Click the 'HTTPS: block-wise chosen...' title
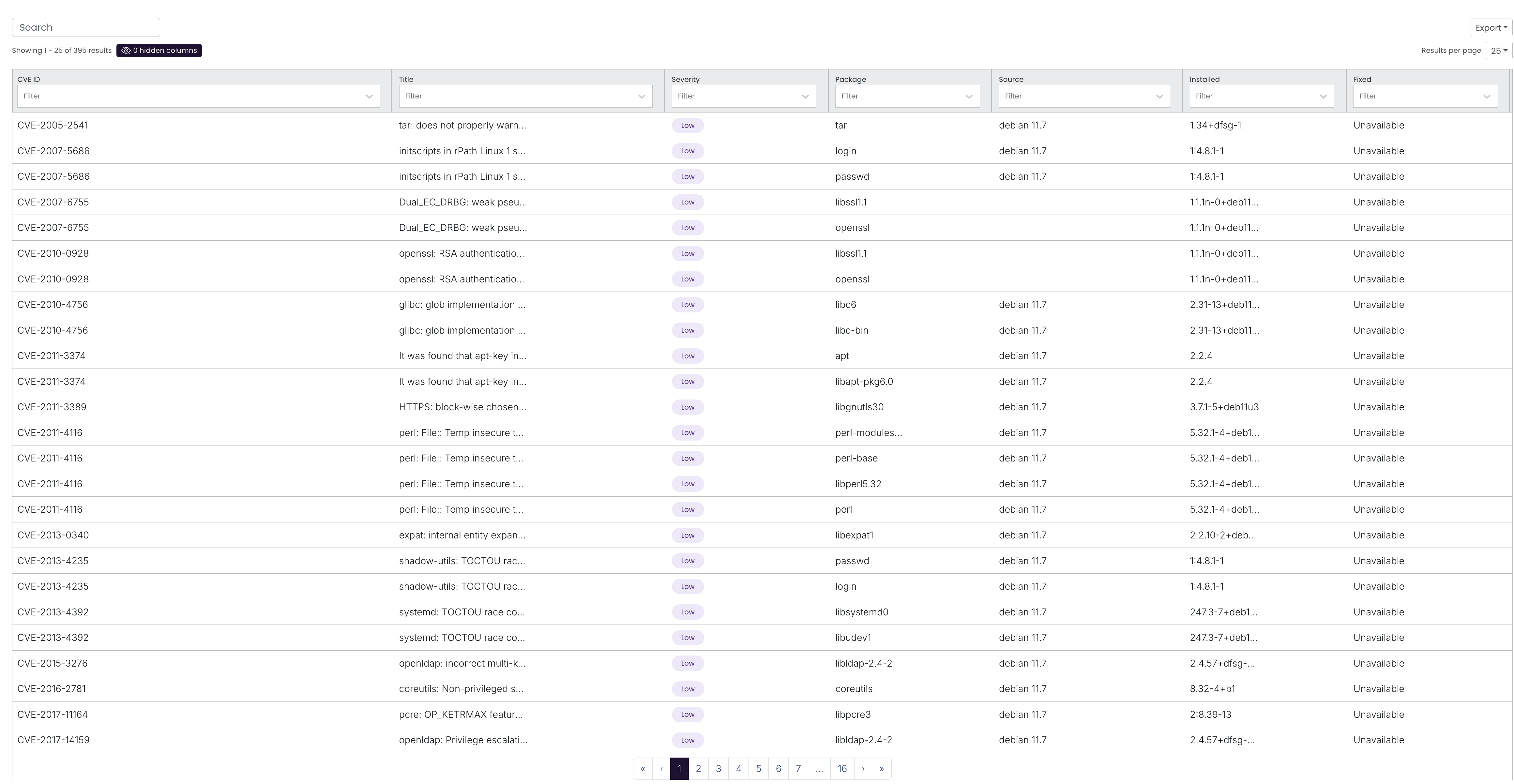The image size is (1514, 784). 462,407
